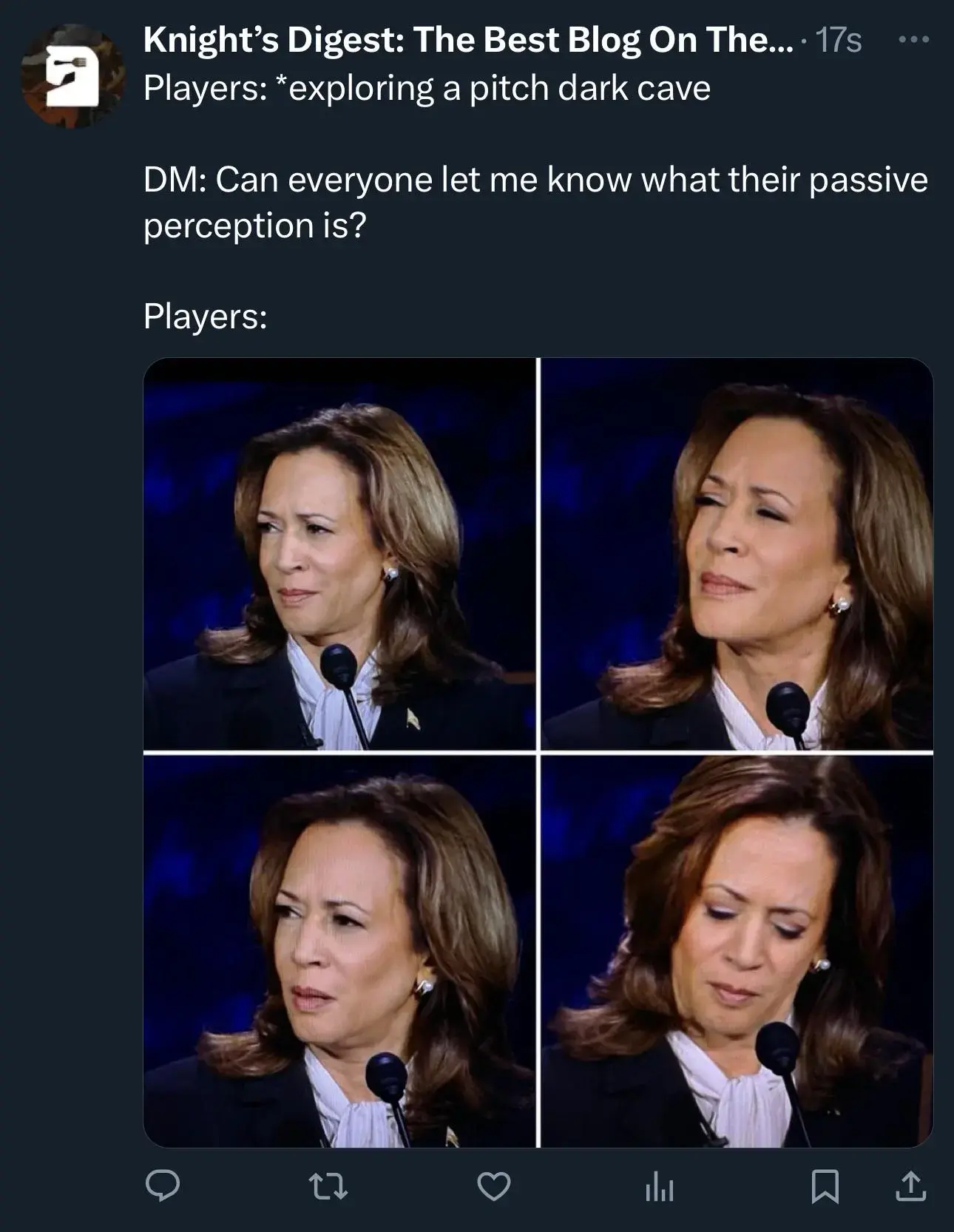Click the "perception is?" text line
This screenshot has height=1232, width=954.
pyautogui.click(x=255, y=225)
